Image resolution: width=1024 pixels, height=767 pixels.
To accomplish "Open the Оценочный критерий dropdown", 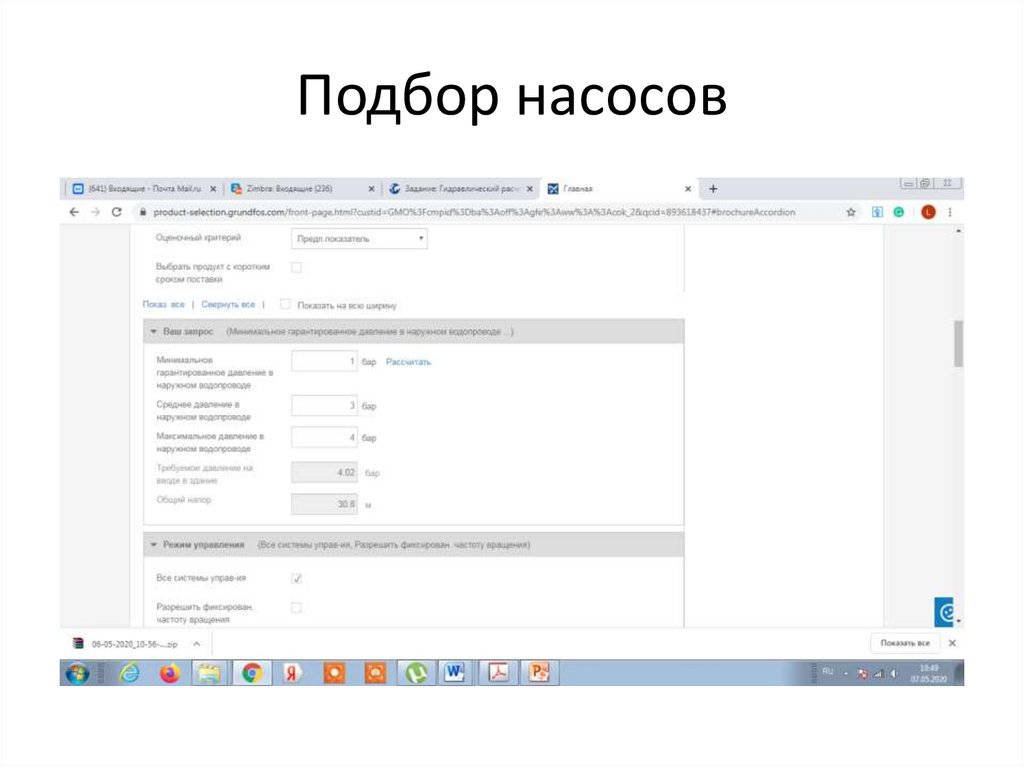I will point(358,238).
